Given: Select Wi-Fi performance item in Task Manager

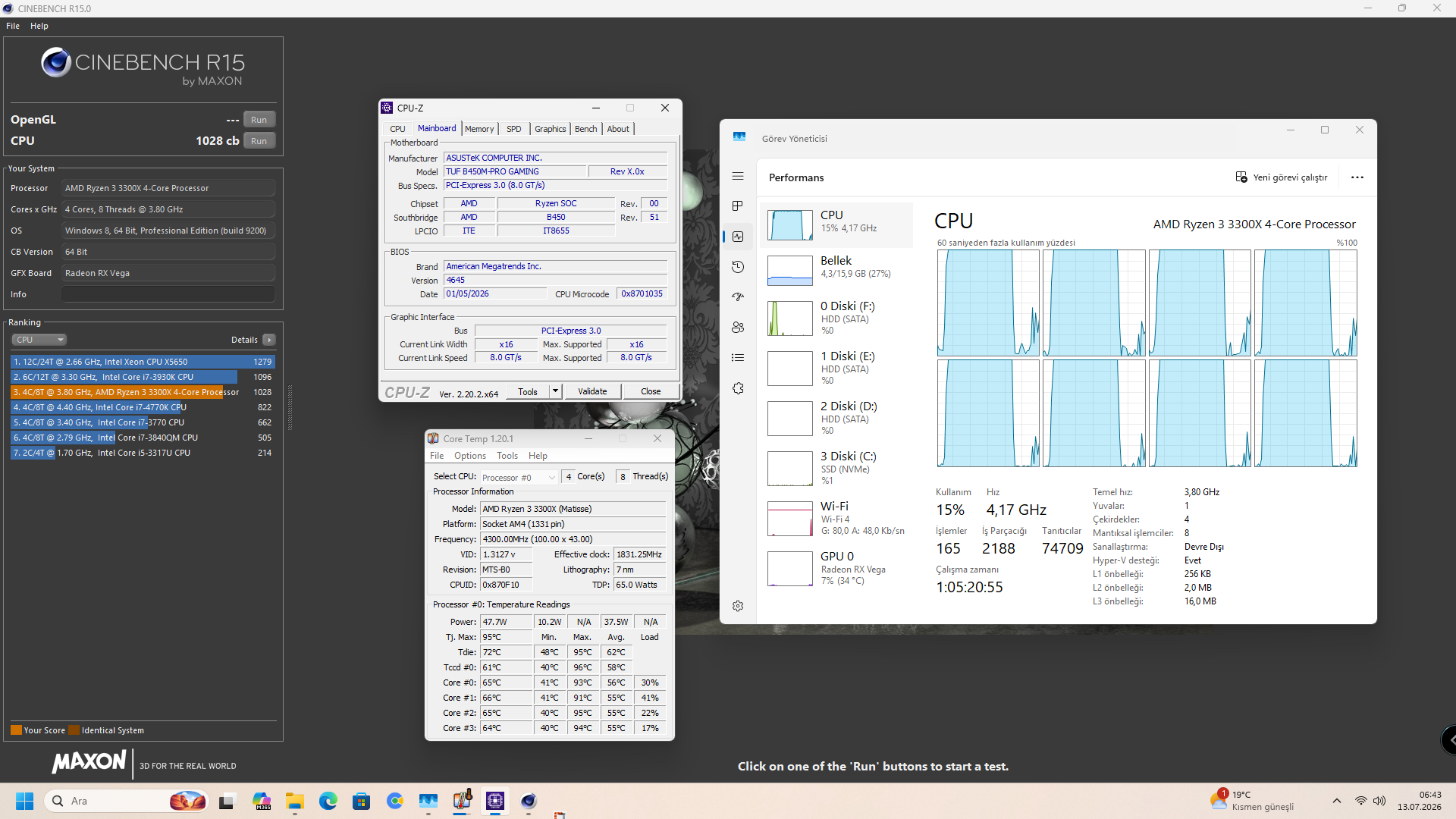Looking at the screenshot, I should pyautogui.click(x=836, y=518).
